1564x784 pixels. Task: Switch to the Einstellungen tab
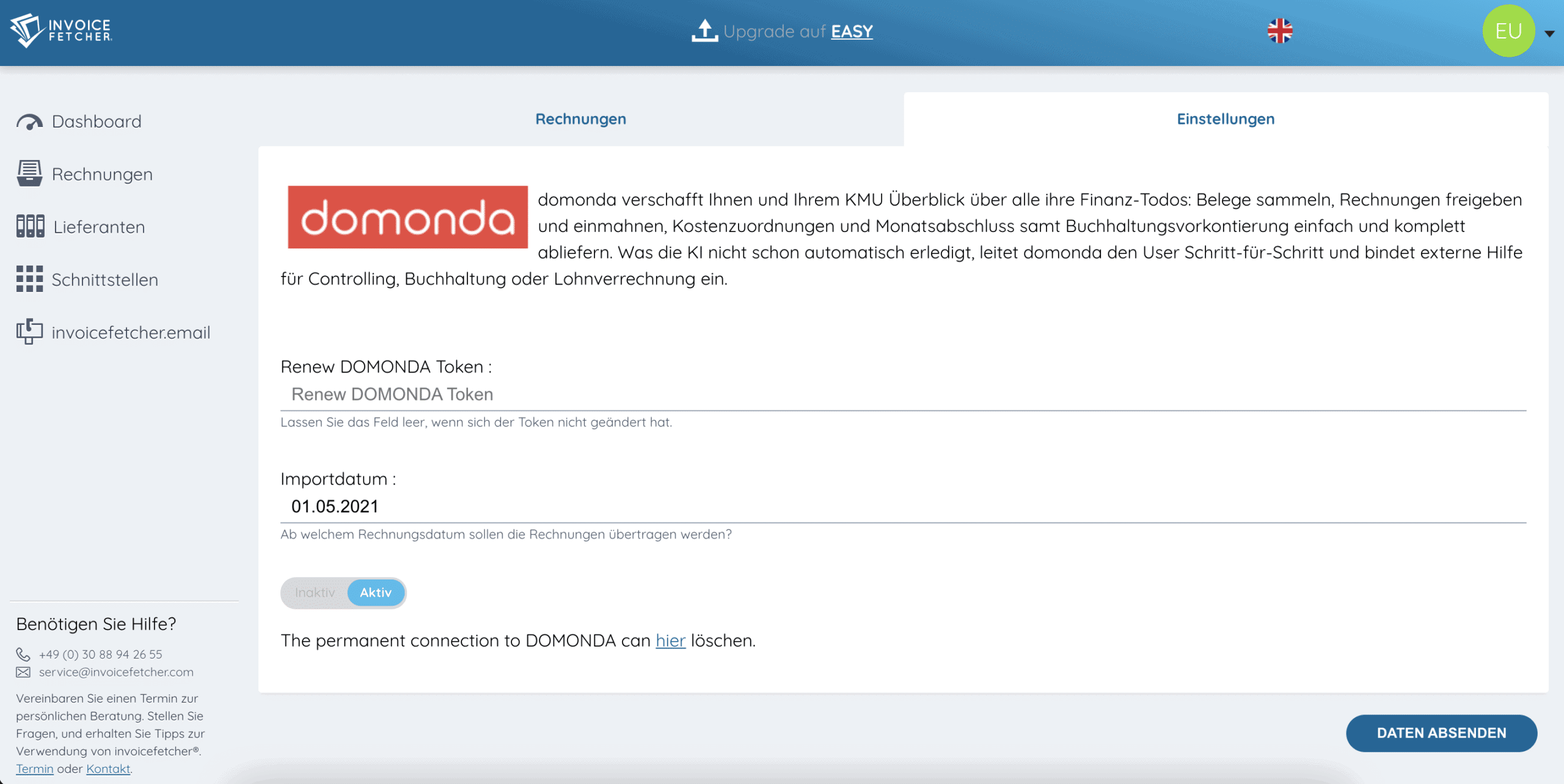(1226, 119)
